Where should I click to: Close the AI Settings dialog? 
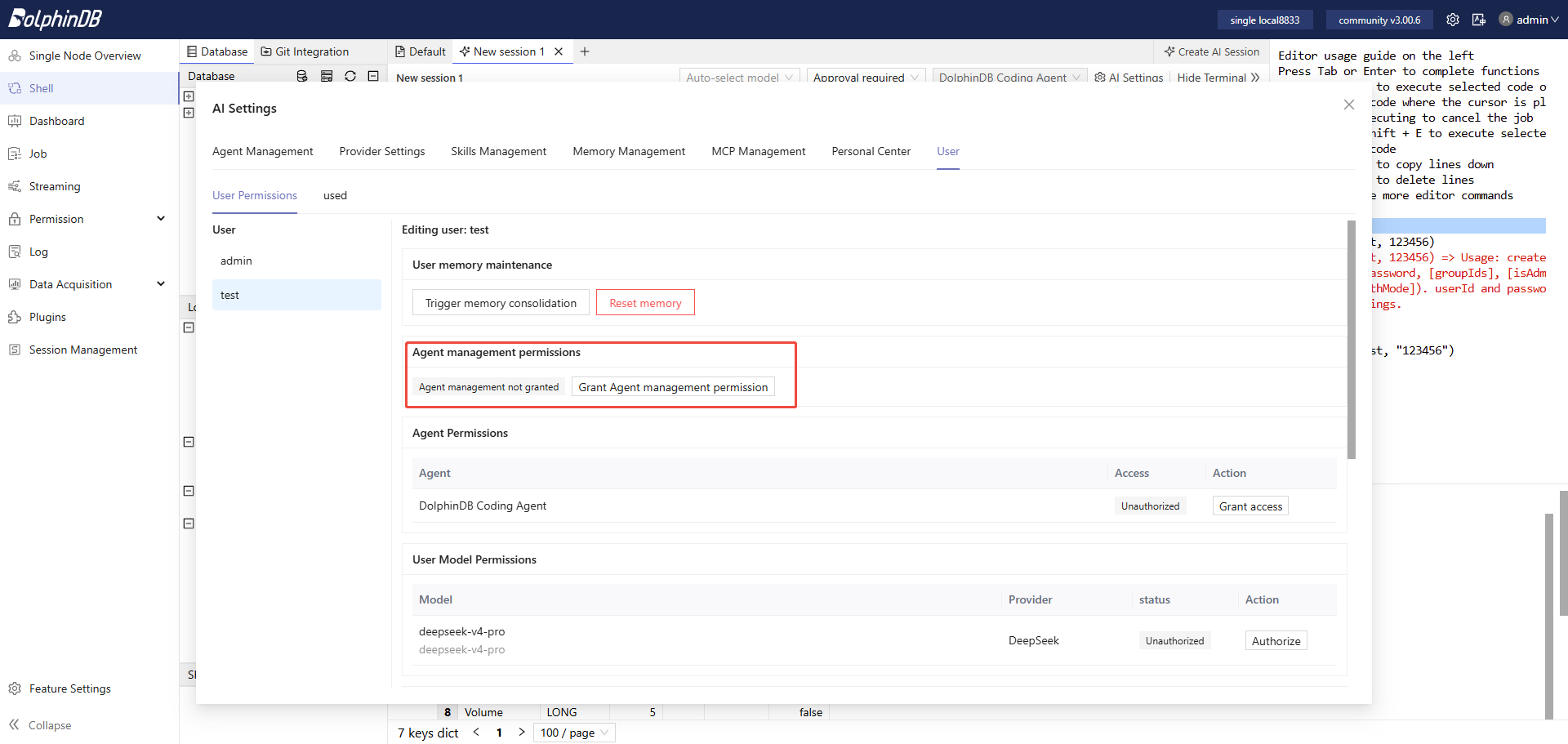1349,105
